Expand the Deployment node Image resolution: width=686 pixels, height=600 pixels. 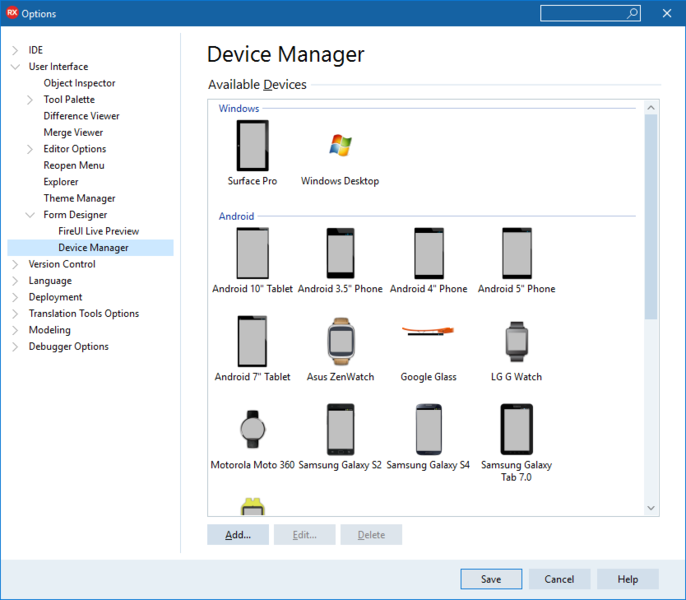point(15,297)
